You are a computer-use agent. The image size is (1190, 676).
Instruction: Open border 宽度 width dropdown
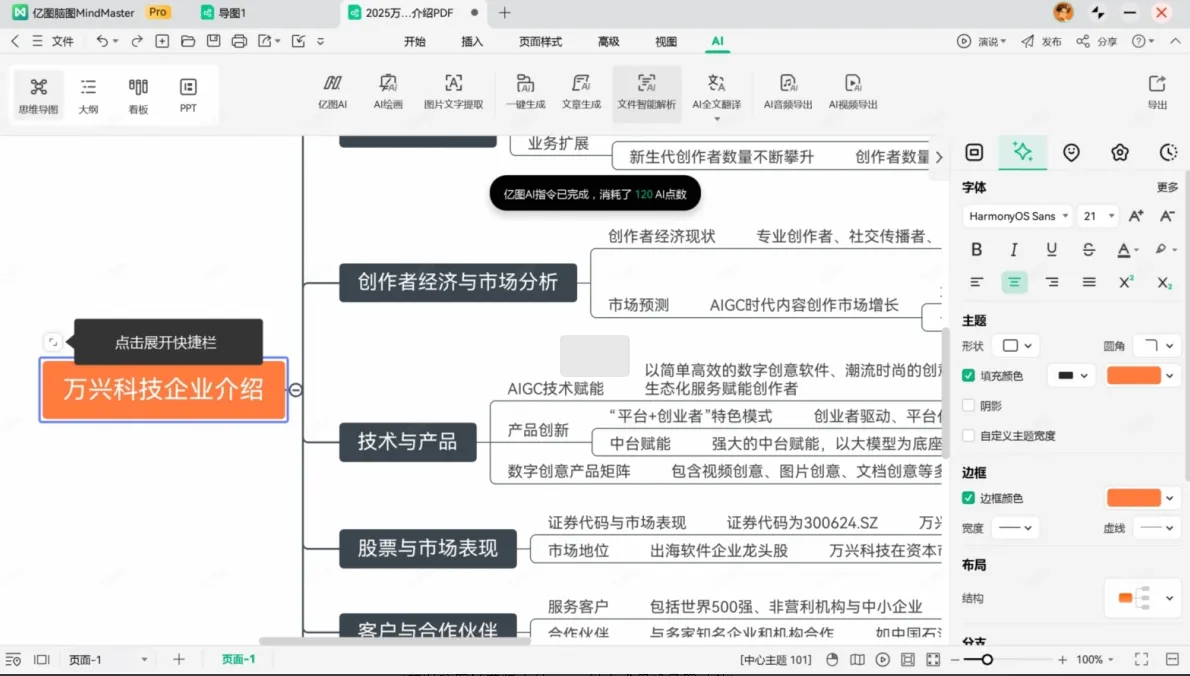[1015, 527]
